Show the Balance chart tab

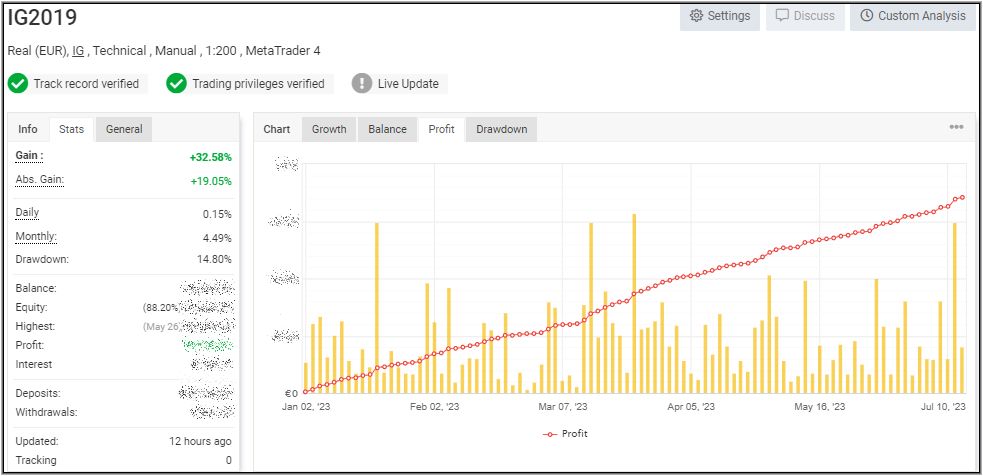[x=387, y=129]
